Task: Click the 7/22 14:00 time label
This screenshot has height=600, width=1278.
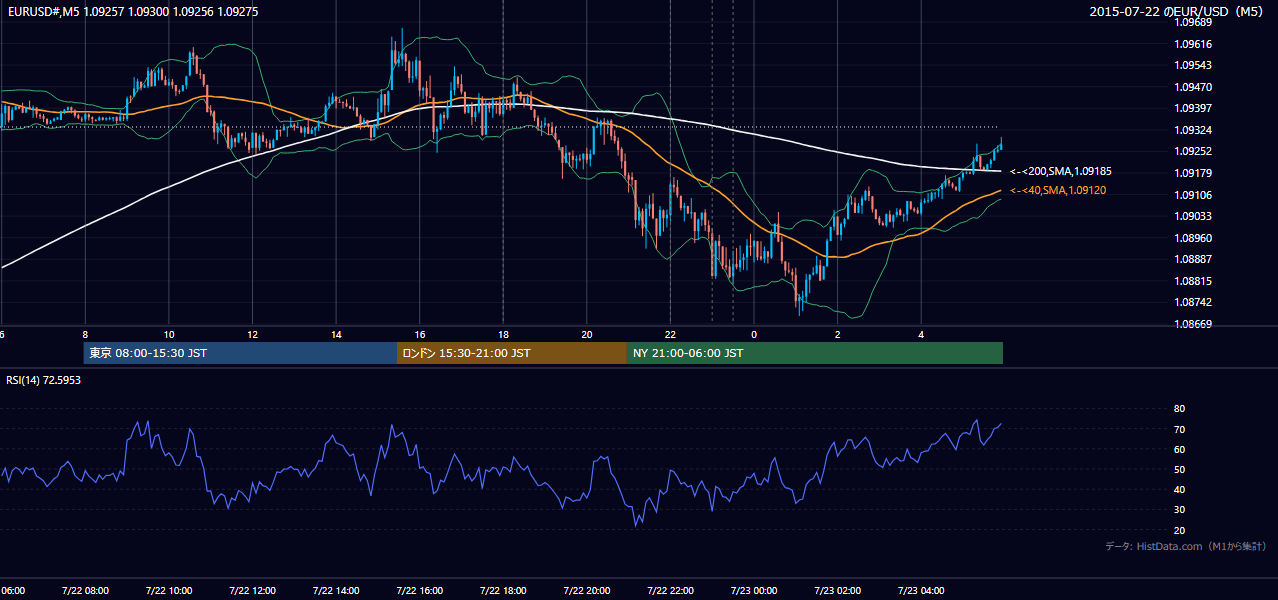Action: (336, 590)
